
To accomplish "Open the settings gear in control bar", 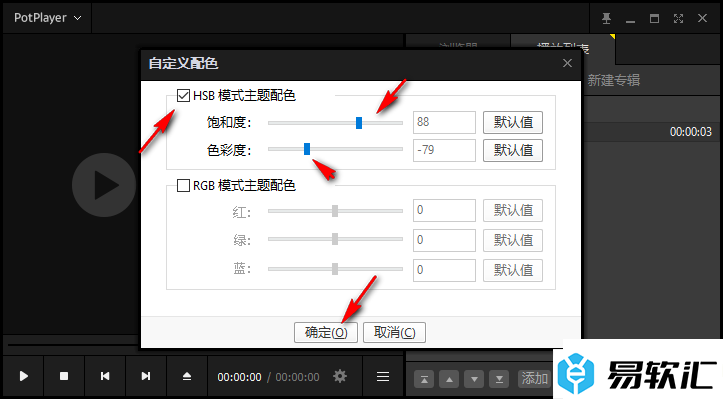I will tap(340, 376).
